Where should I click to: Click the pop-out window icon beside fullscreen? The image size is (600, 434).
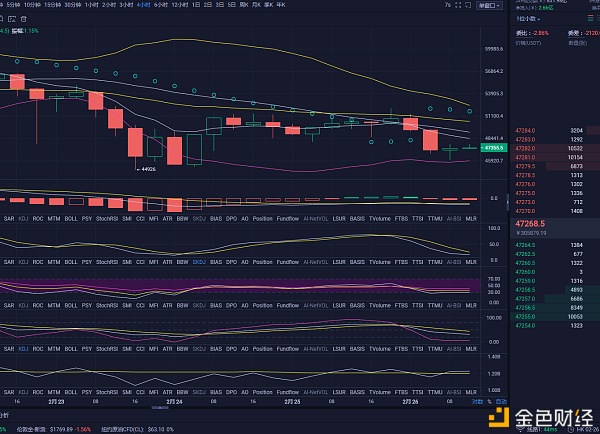tap(468, 5)
